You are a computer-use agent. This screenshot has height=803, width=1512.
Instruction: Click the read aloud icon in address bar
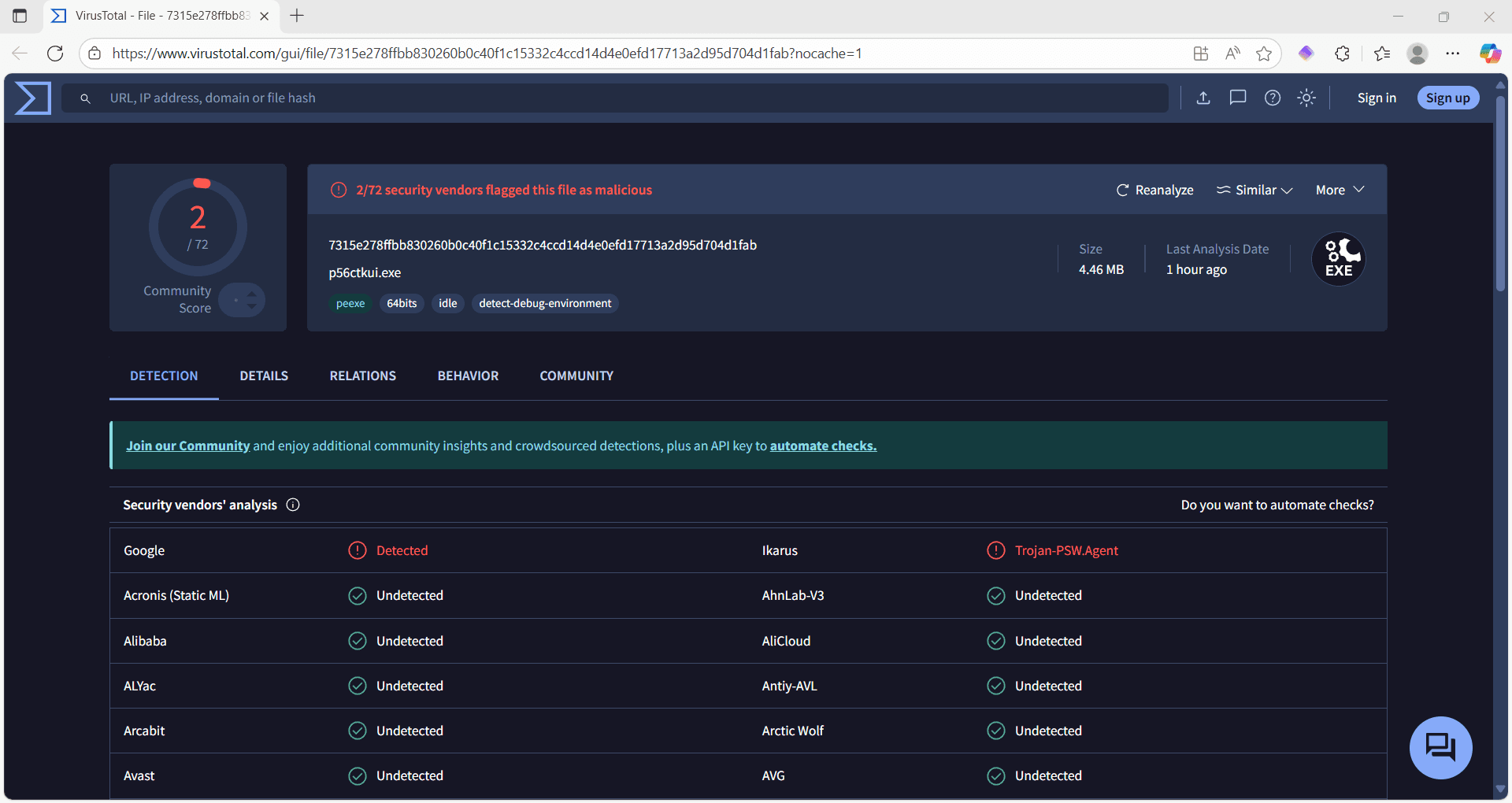click(1232, 54)
